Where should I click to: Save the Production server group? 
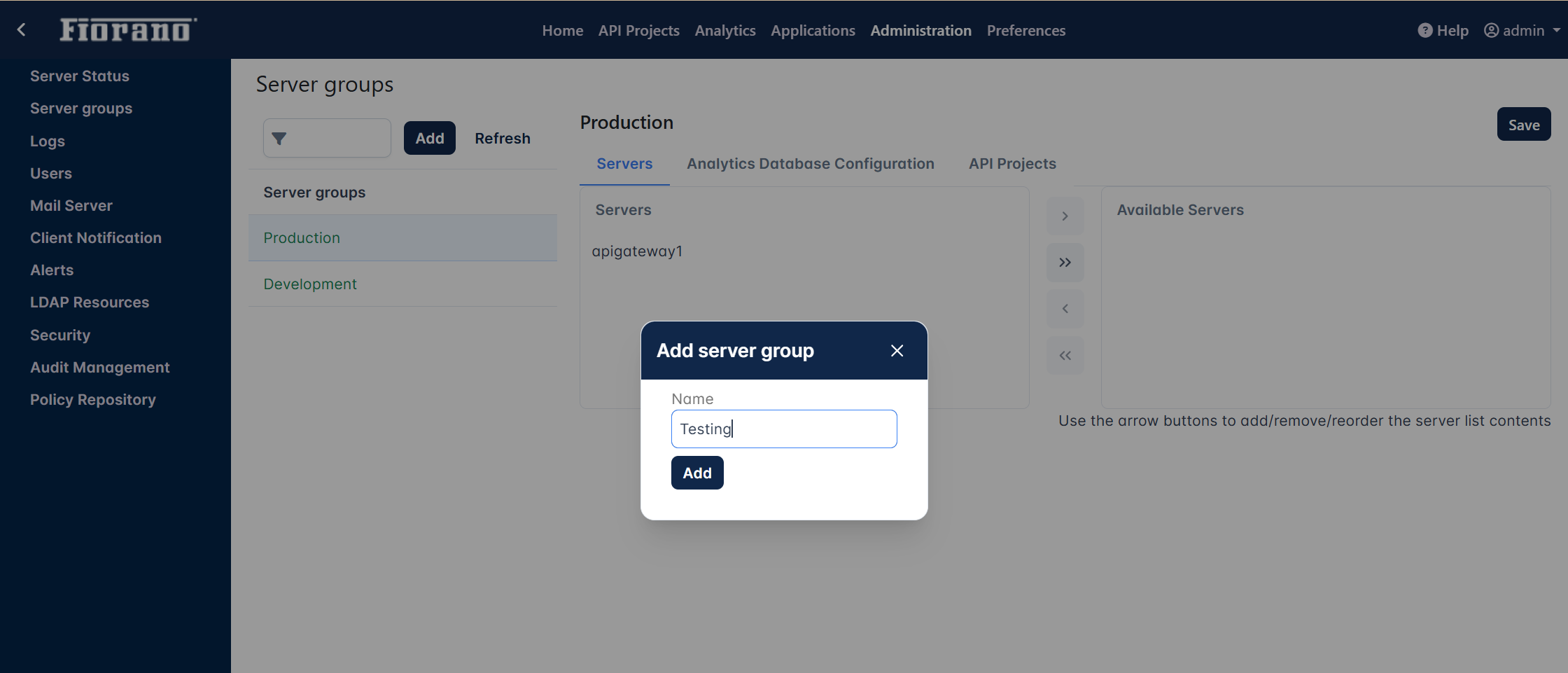(x=1523, y=125)
